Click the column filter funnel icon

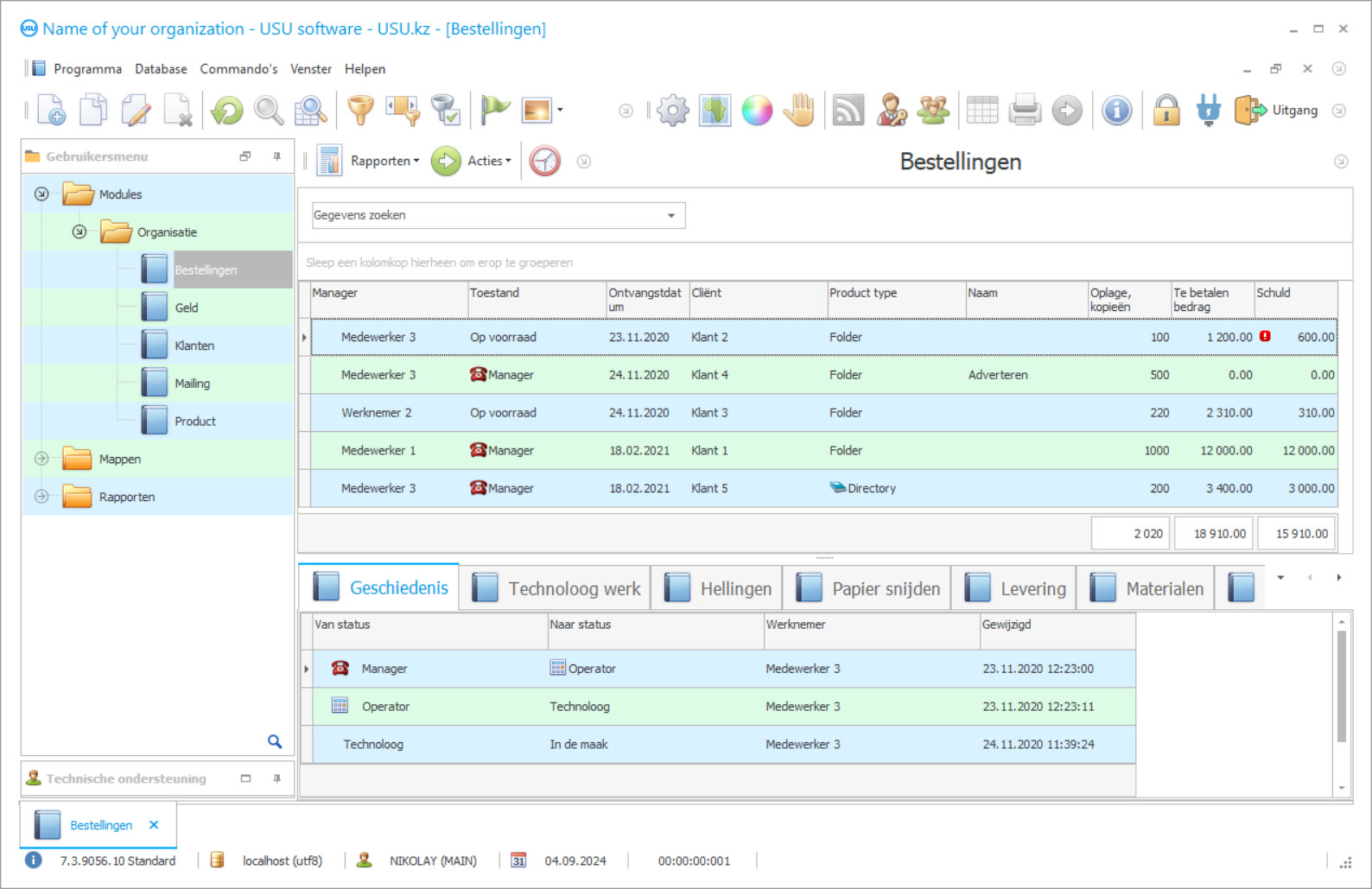point(403,111)
